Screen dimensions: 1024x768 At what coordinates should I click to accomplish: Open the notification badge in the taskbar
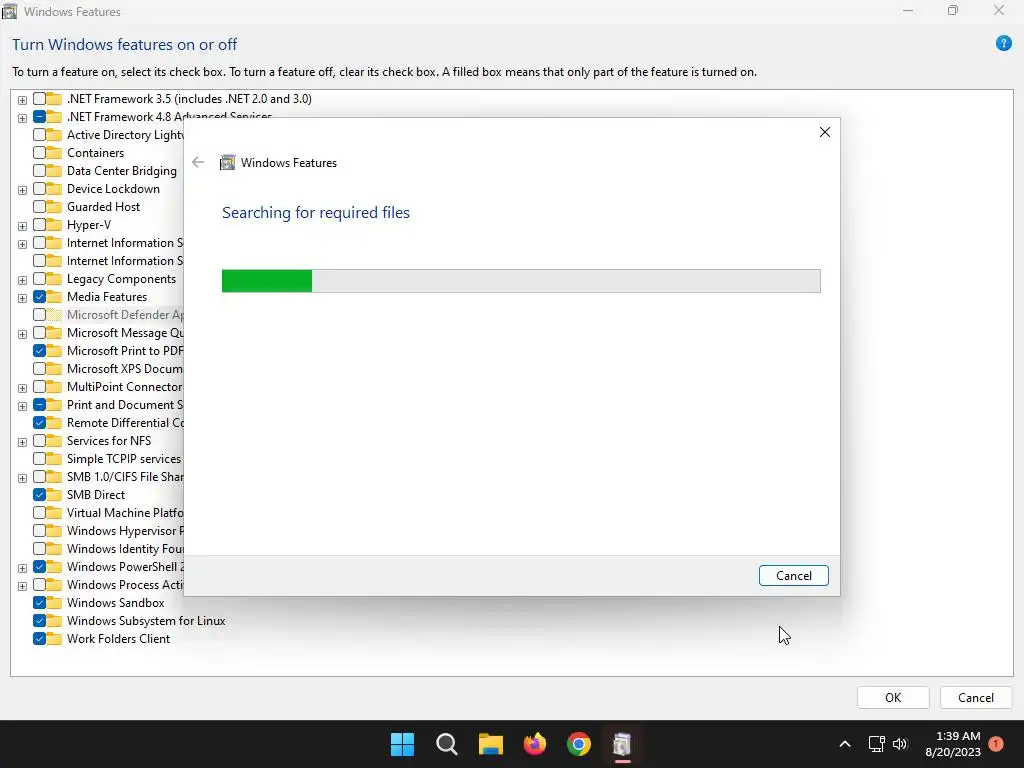coord(996,744)
